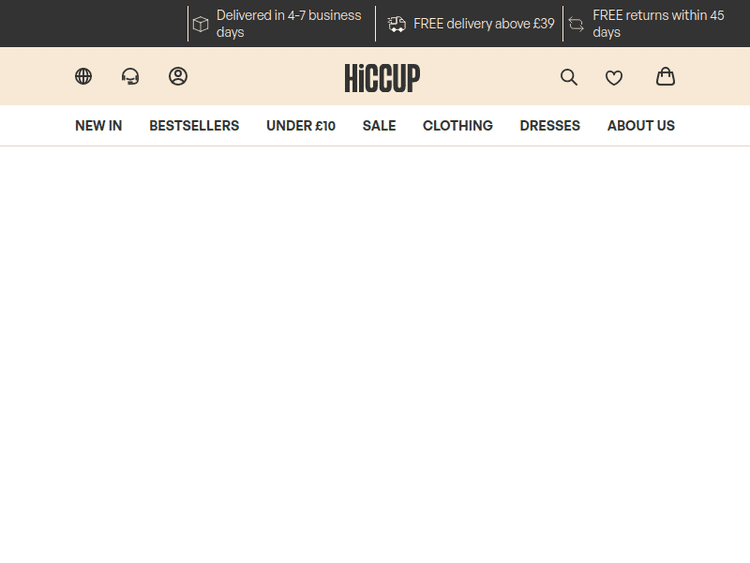The height and width of the screenshot is (563, 750).
Task: Click the customer support headset icon
Action: tap(130, 76)
